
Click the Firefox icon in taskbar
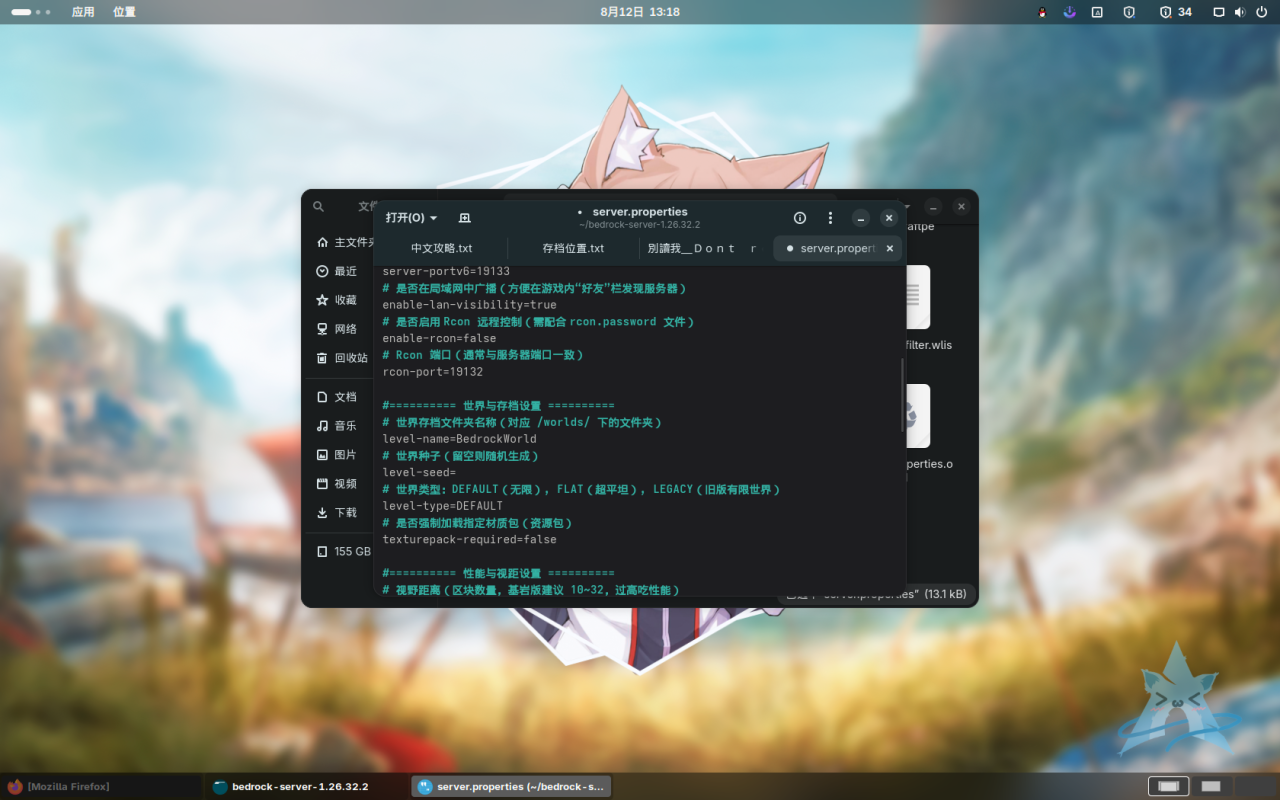14,787
